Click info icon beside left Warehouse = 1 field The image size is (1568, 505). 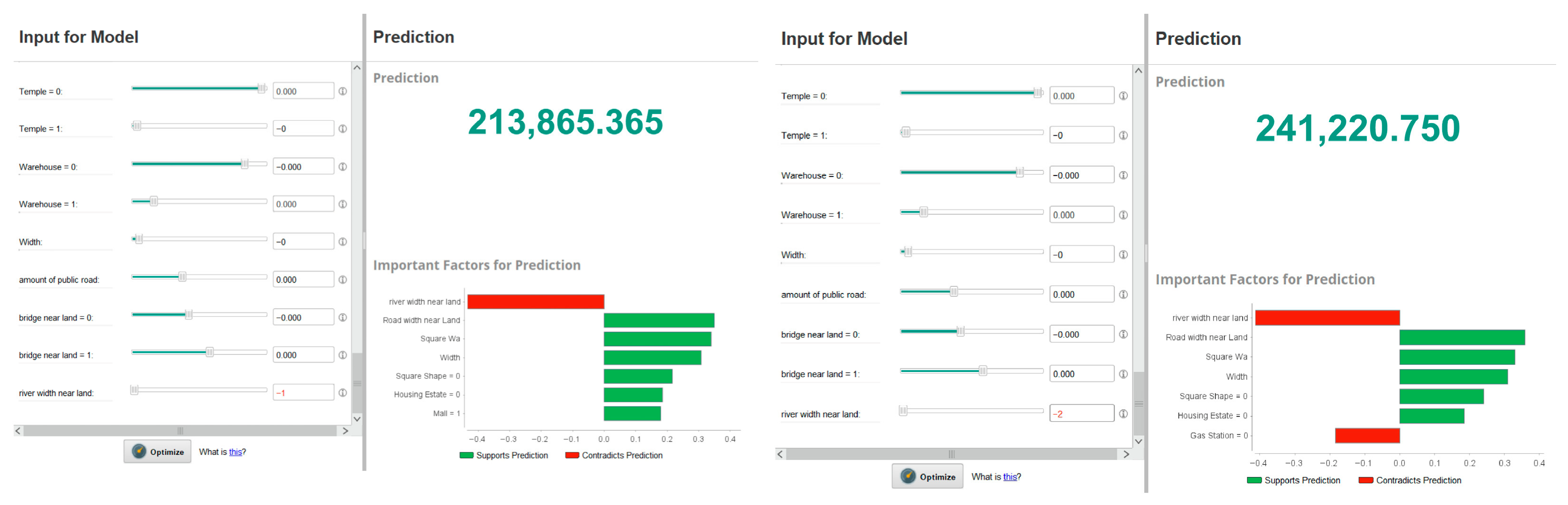tap(343, 204)
